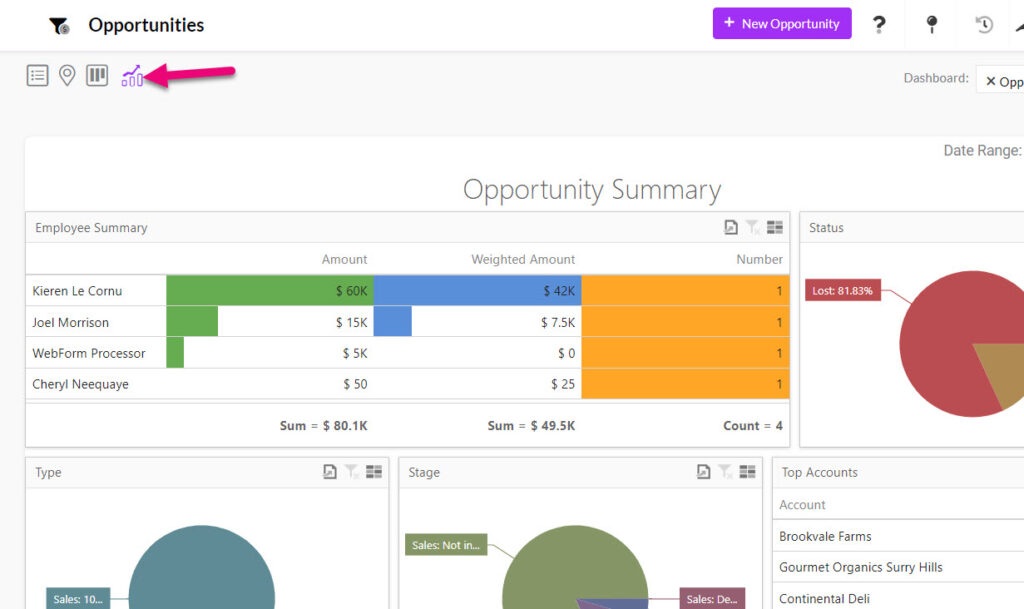Toggle multi-select in the Type panel

374,471
